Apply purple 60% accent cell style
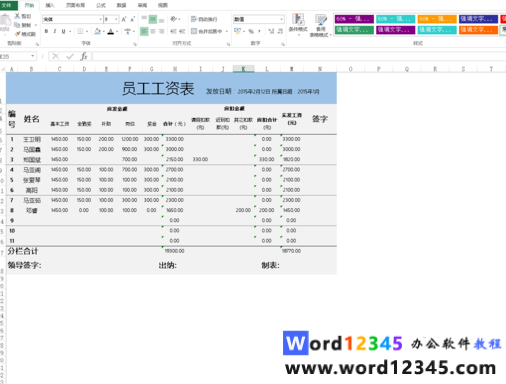The image size is (506, 384). (x=354, y=19)
